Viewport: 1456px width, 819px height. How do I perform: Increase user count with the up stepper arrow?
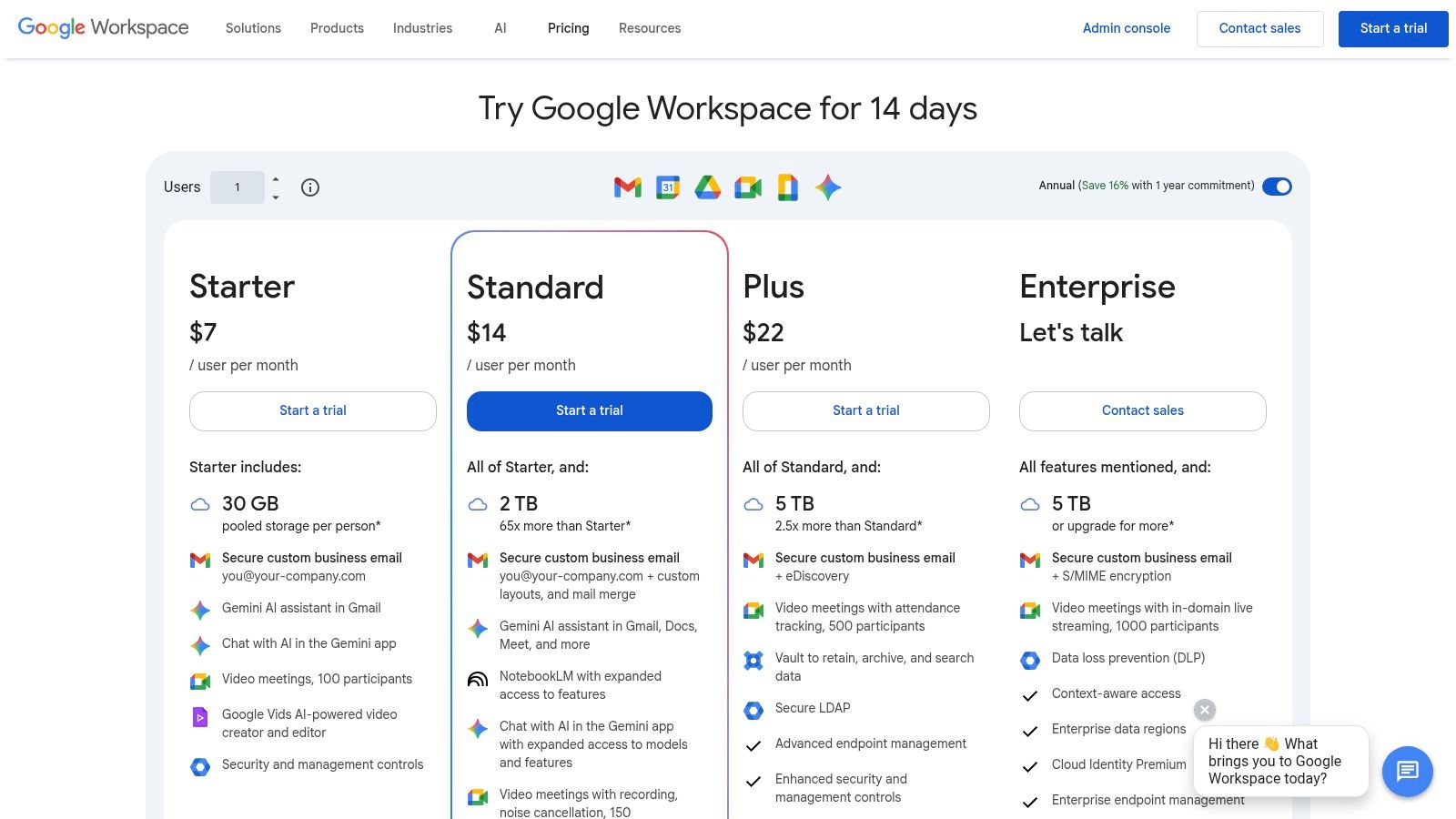pyautogui.click(x=274, y=179)
